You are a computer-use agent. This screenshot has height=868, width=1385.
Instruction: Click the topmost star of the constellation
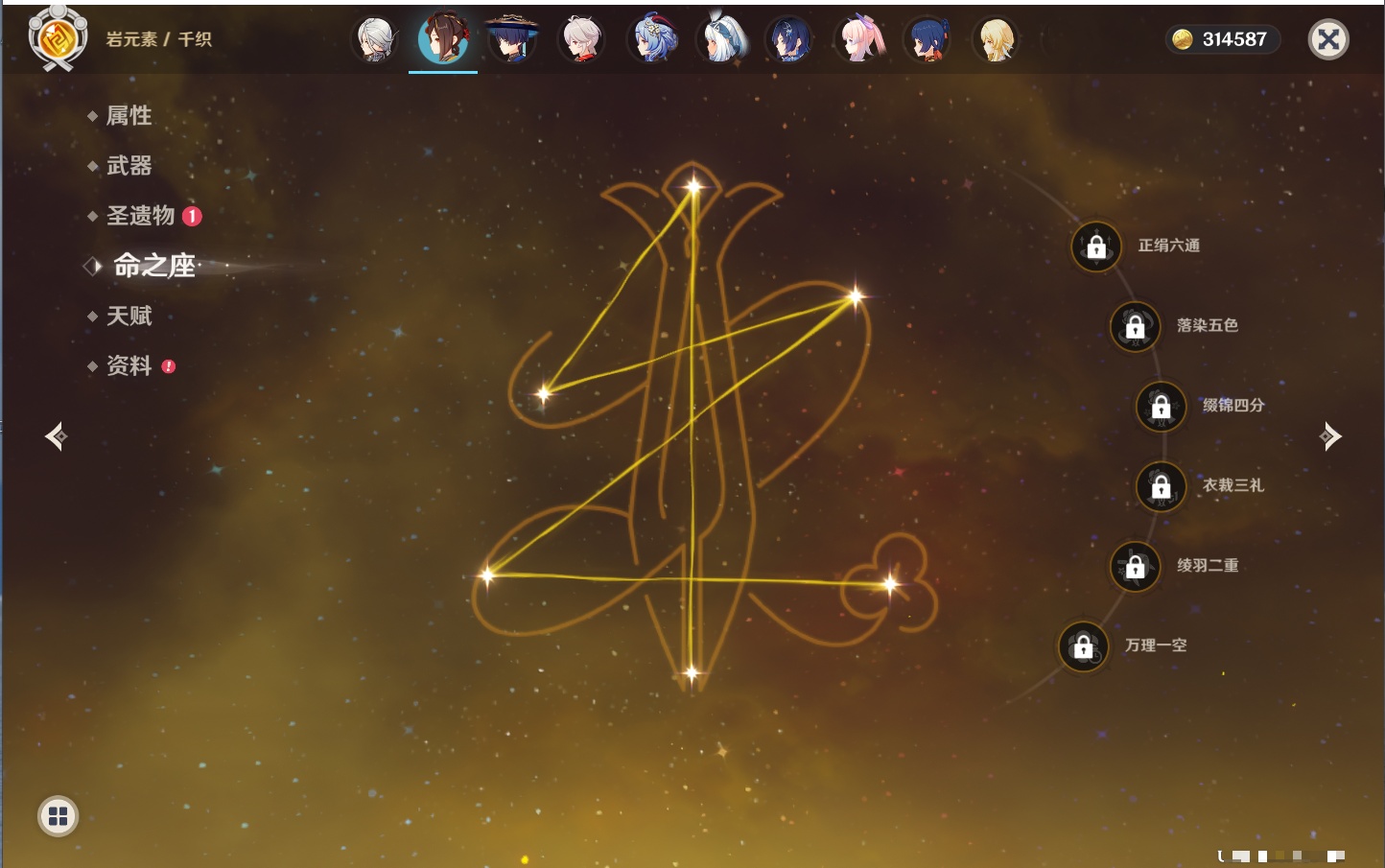pos(692,186)
